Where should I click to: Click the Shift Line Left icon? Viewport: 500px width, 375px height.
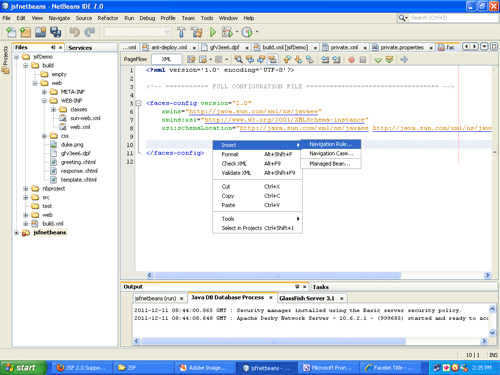(325, 60)
